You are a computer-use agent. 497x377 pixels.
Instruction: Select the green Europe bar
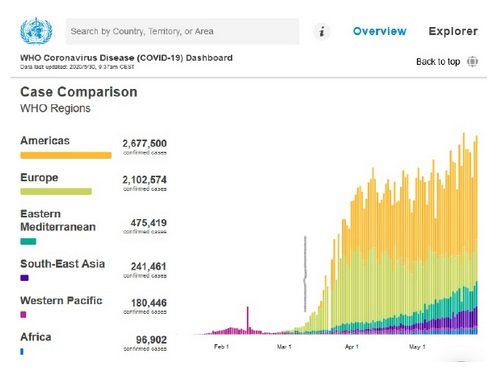pos(56,191)
